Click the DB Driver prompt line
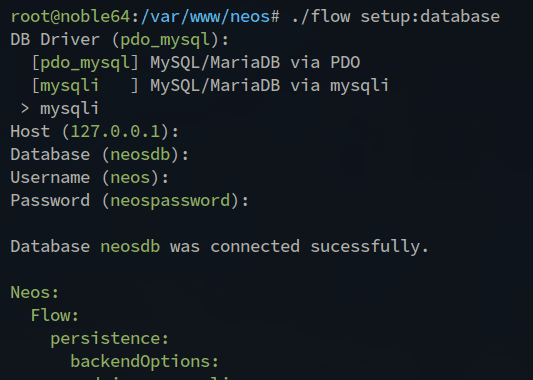This screenshot has width=533, height=380. [x=120, y=40]
